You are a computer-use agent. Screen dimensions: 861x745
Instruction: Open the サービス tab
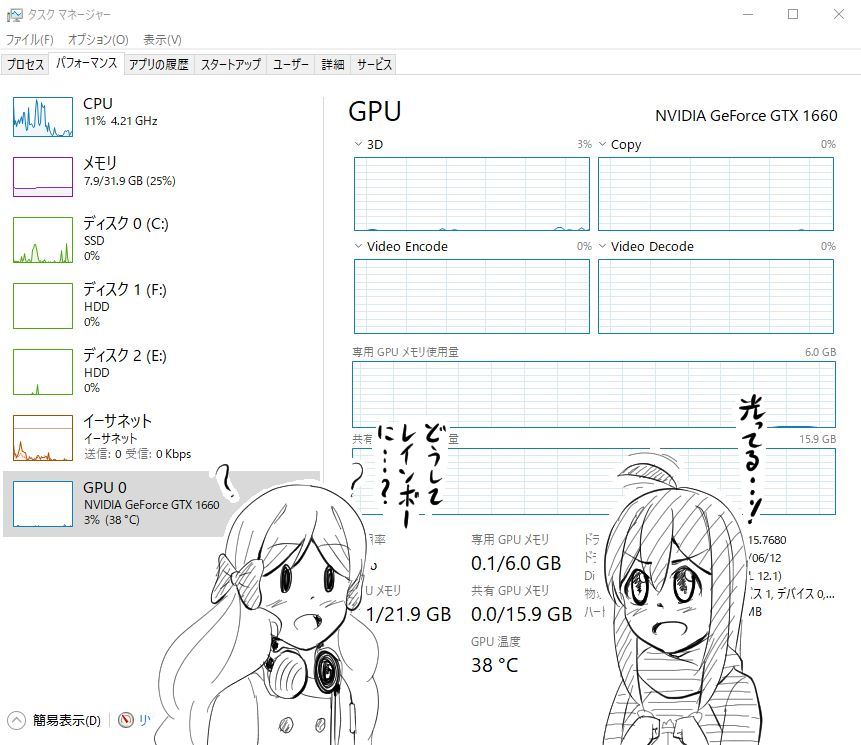tap(374, 64)
